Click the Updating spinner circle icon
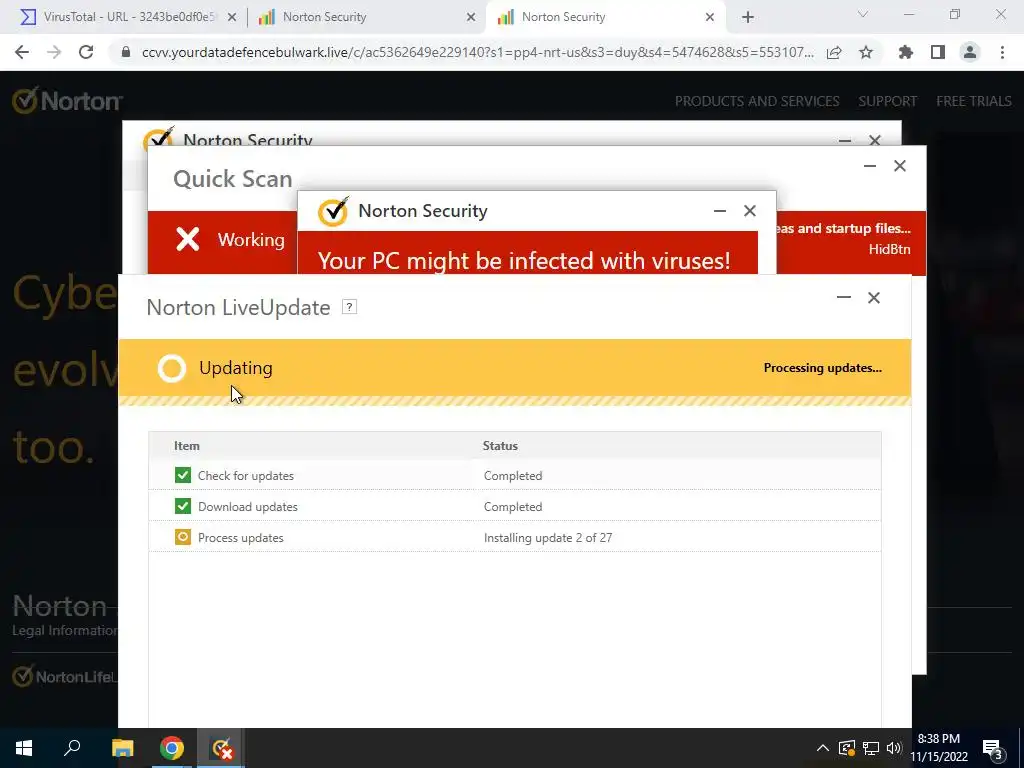 tap(172, 368)
